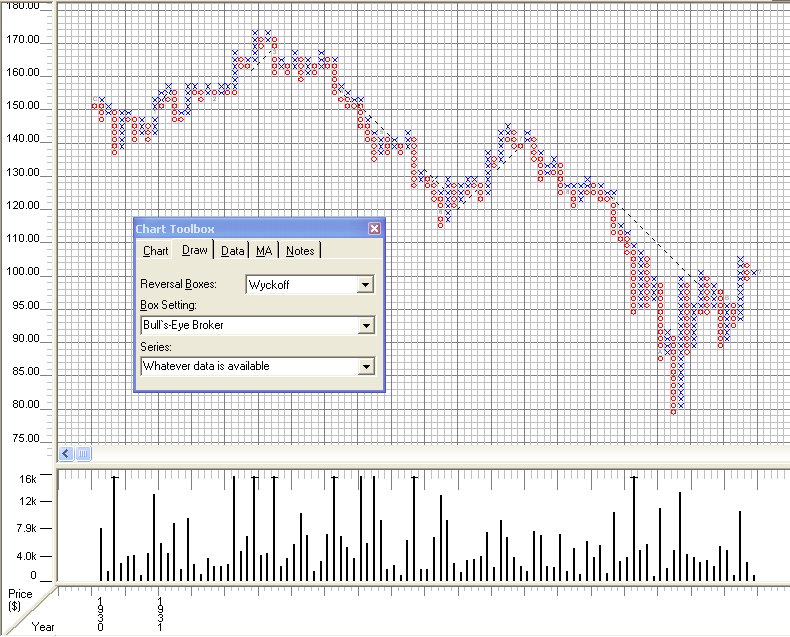Screen dimensions: 790x637
Task: Click the 16k volume axis label
Action: point(28,479)
